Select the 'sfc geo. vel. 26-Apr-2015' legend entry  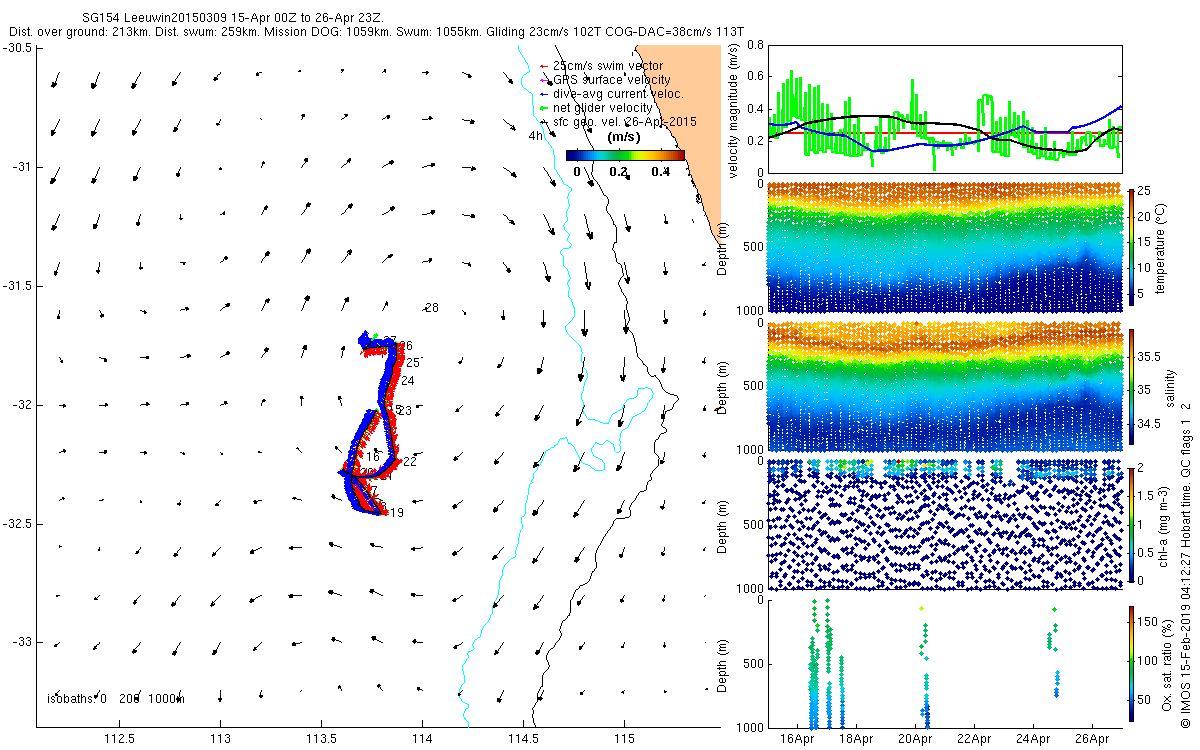[623, 122]
